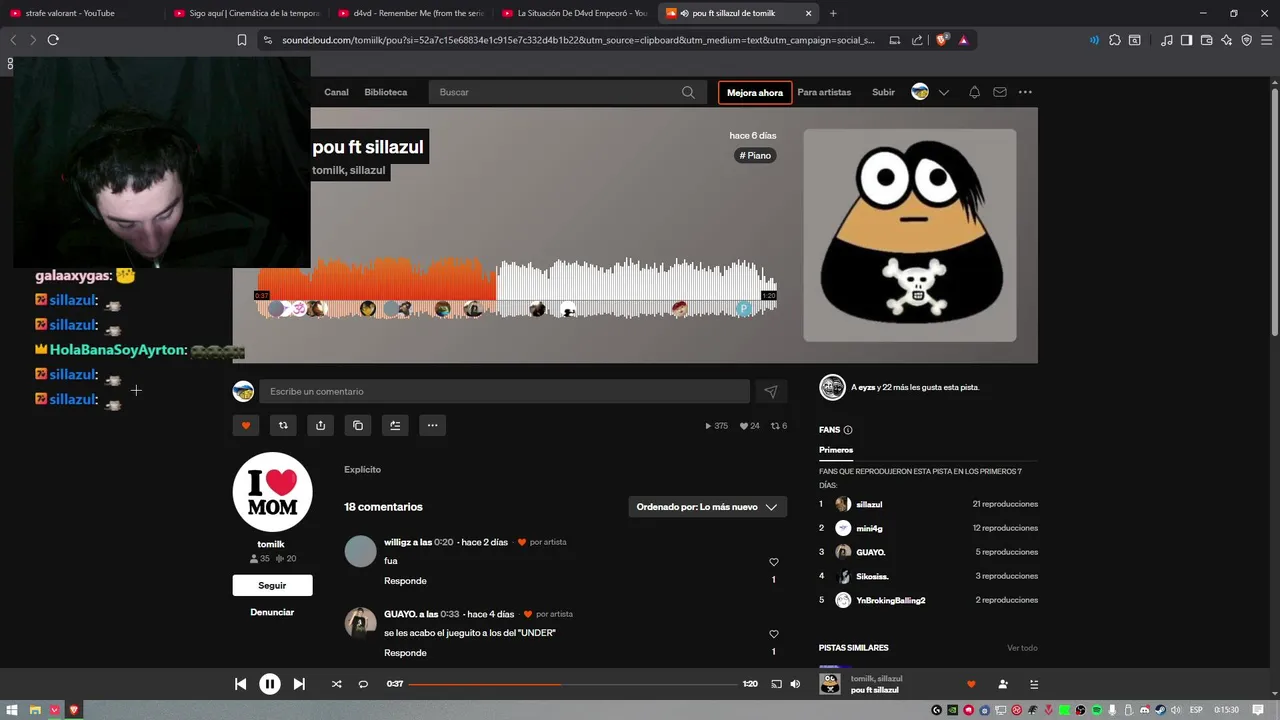
Task: Toggle the browser sidebar panel
Action: coord(1186,40)
